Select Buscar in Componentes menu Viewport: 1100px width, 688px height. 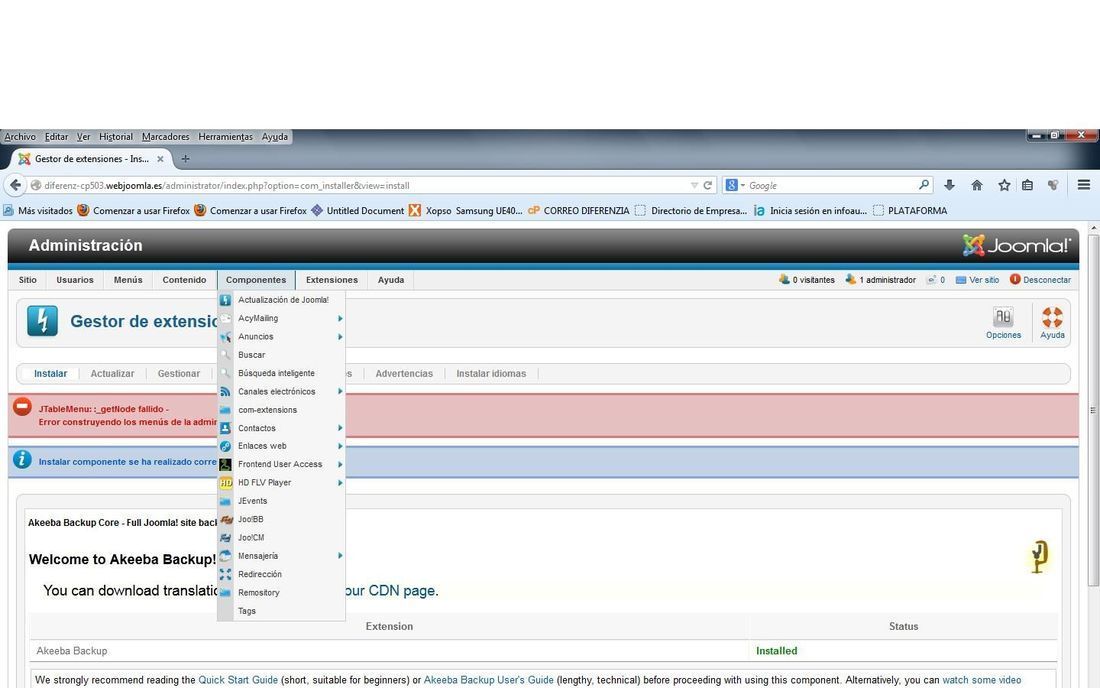(251, 355)
